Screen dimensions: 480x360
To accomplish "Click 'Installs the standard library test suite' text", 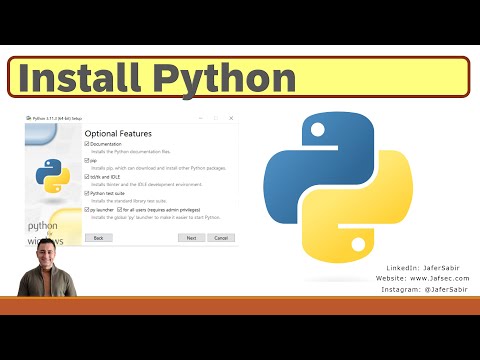I will pyautogui.click(x=129, y=201).
